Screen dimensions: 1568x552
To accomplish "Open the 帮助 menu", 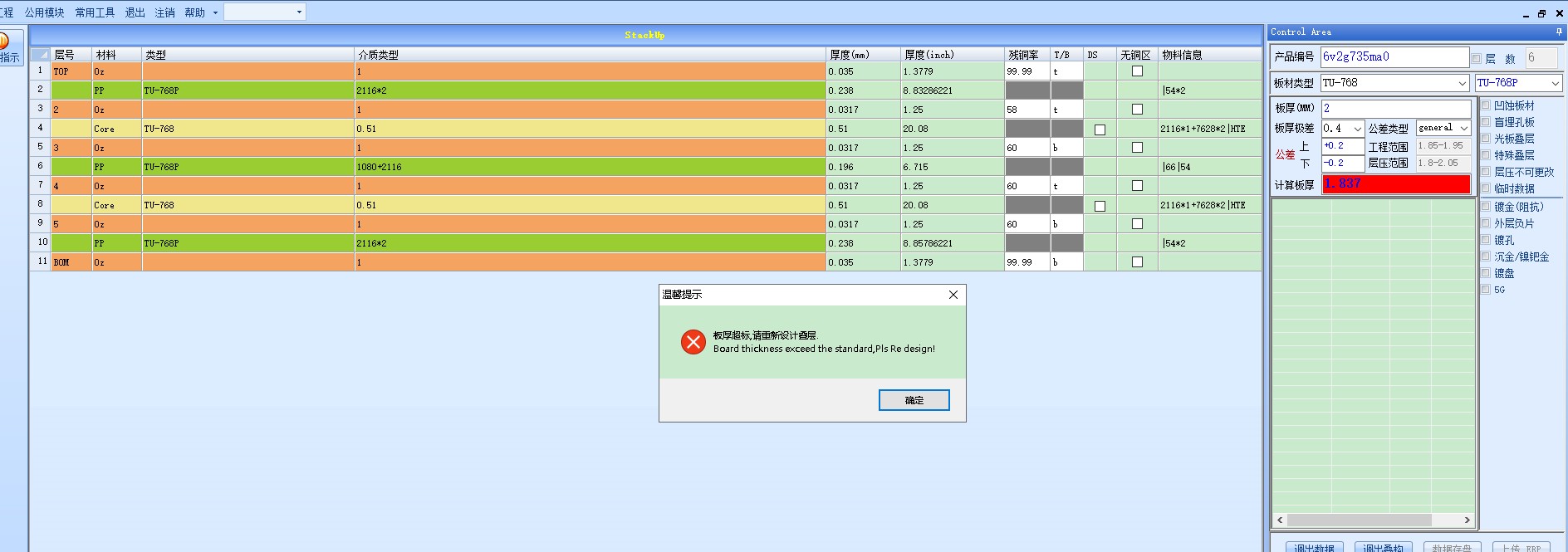I will click(194, 12).
